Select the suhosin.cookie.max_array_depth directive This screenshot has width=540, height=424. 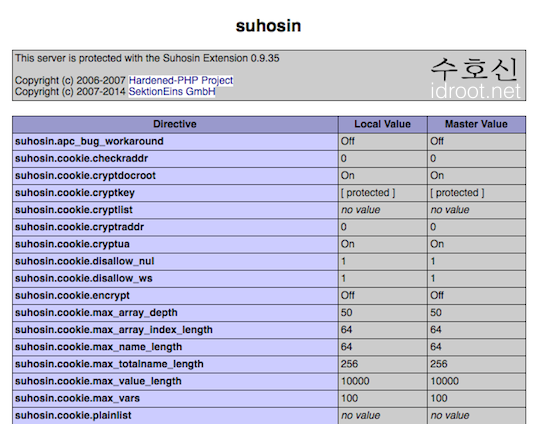tap(96, 313)
